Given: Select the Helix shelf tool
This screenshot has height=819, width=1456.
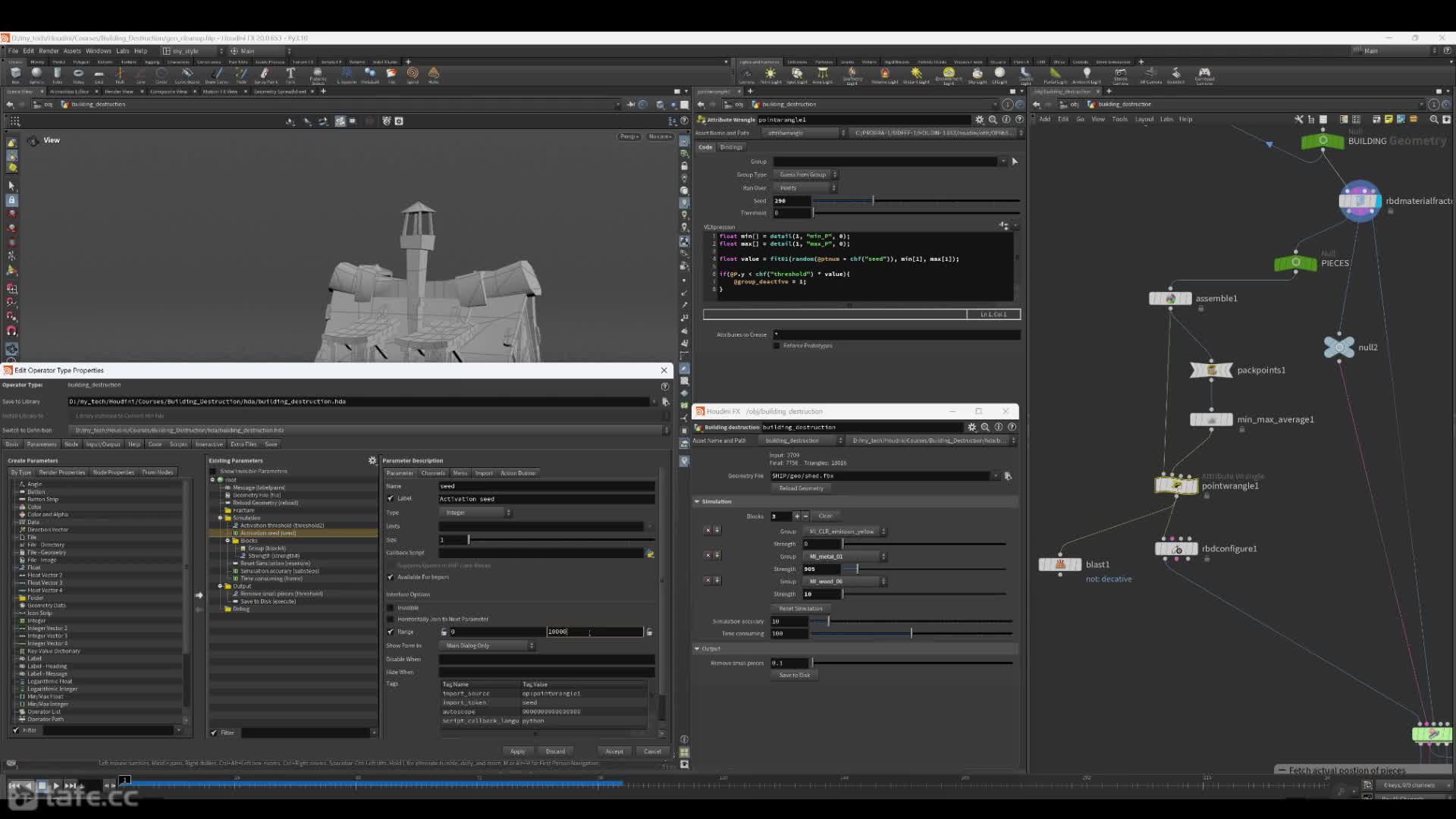Looking at the screenshot, I should pos(434,75).
